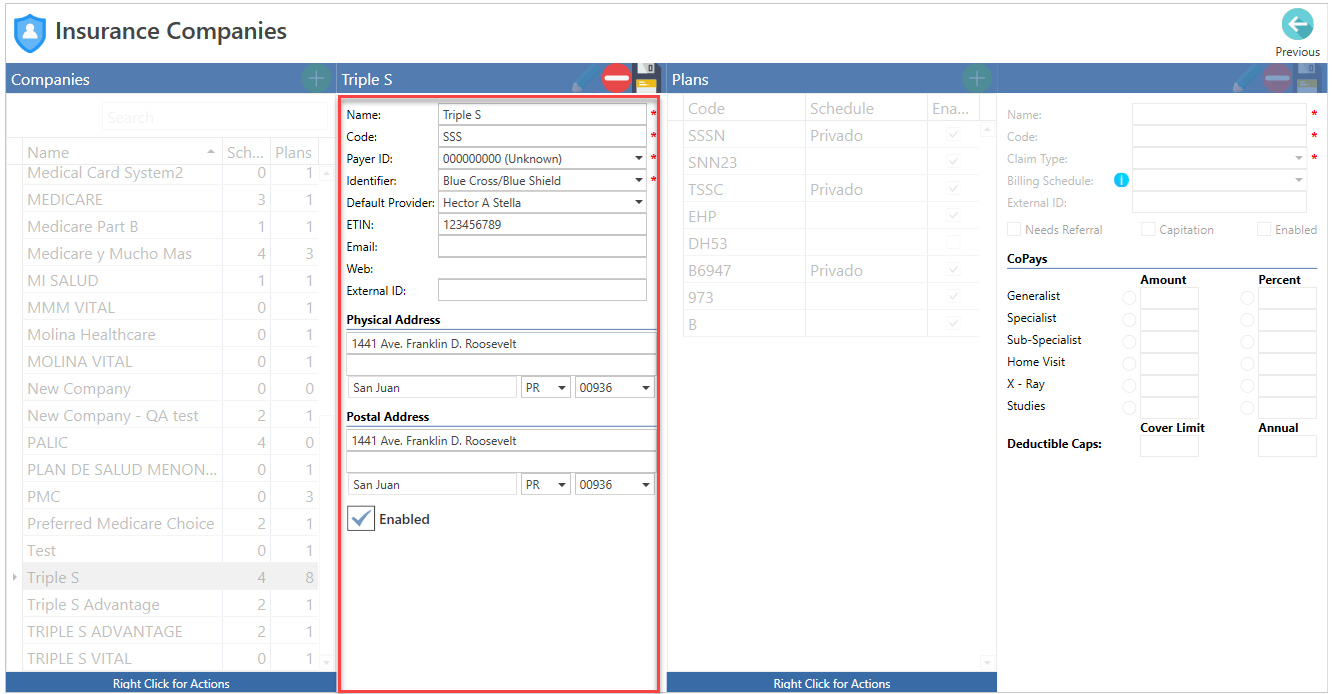Select the PALIC company row
The width and height of the screenshot is (1332, 694).
pyautogui.click(x=170, y=442)
